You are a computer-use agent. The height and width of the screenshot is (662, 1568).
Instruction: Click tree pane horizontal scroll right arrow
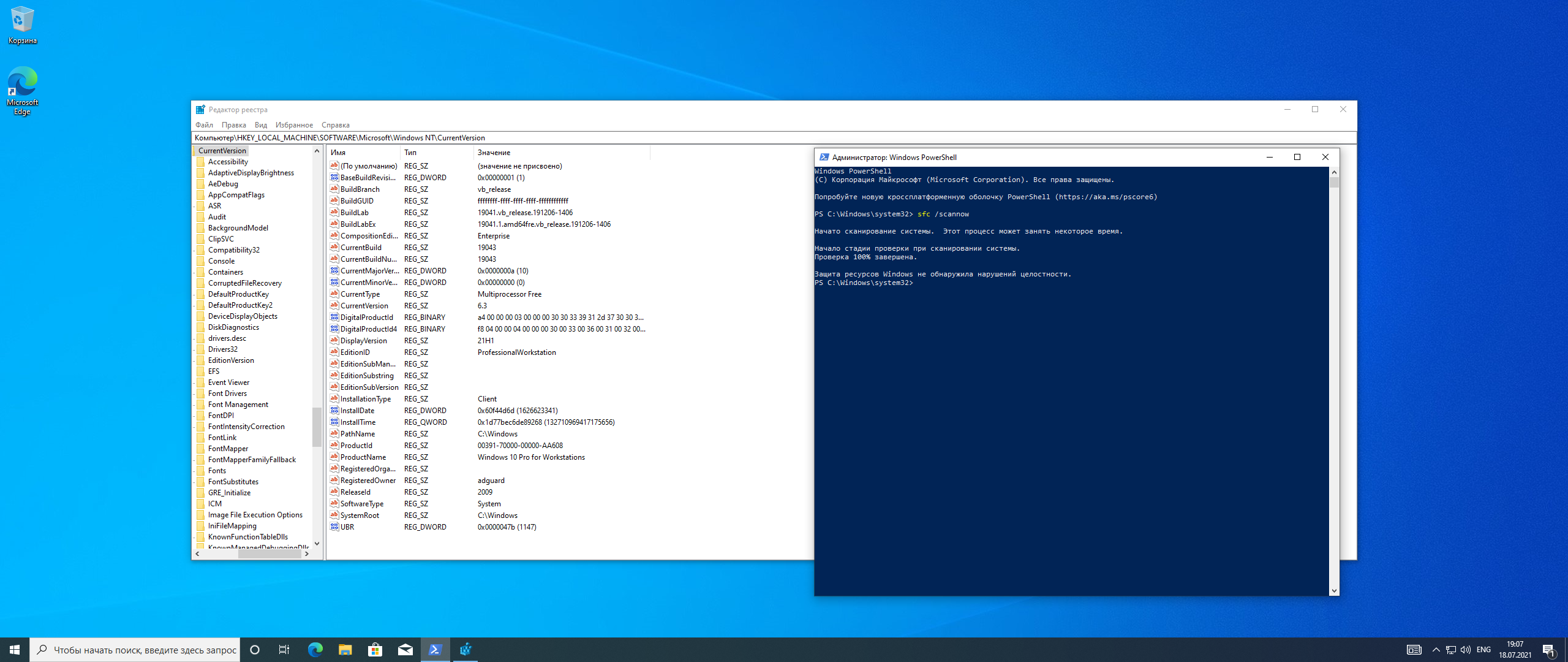[307, 554]
